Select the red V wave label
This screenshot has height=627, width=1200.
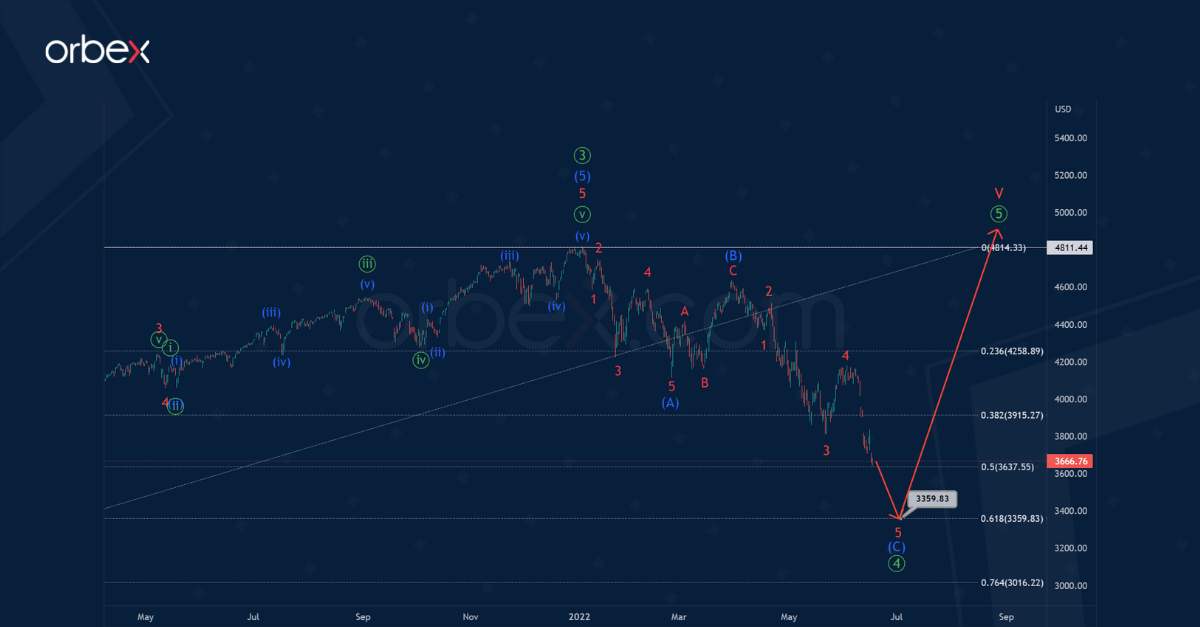pos(998,192)
